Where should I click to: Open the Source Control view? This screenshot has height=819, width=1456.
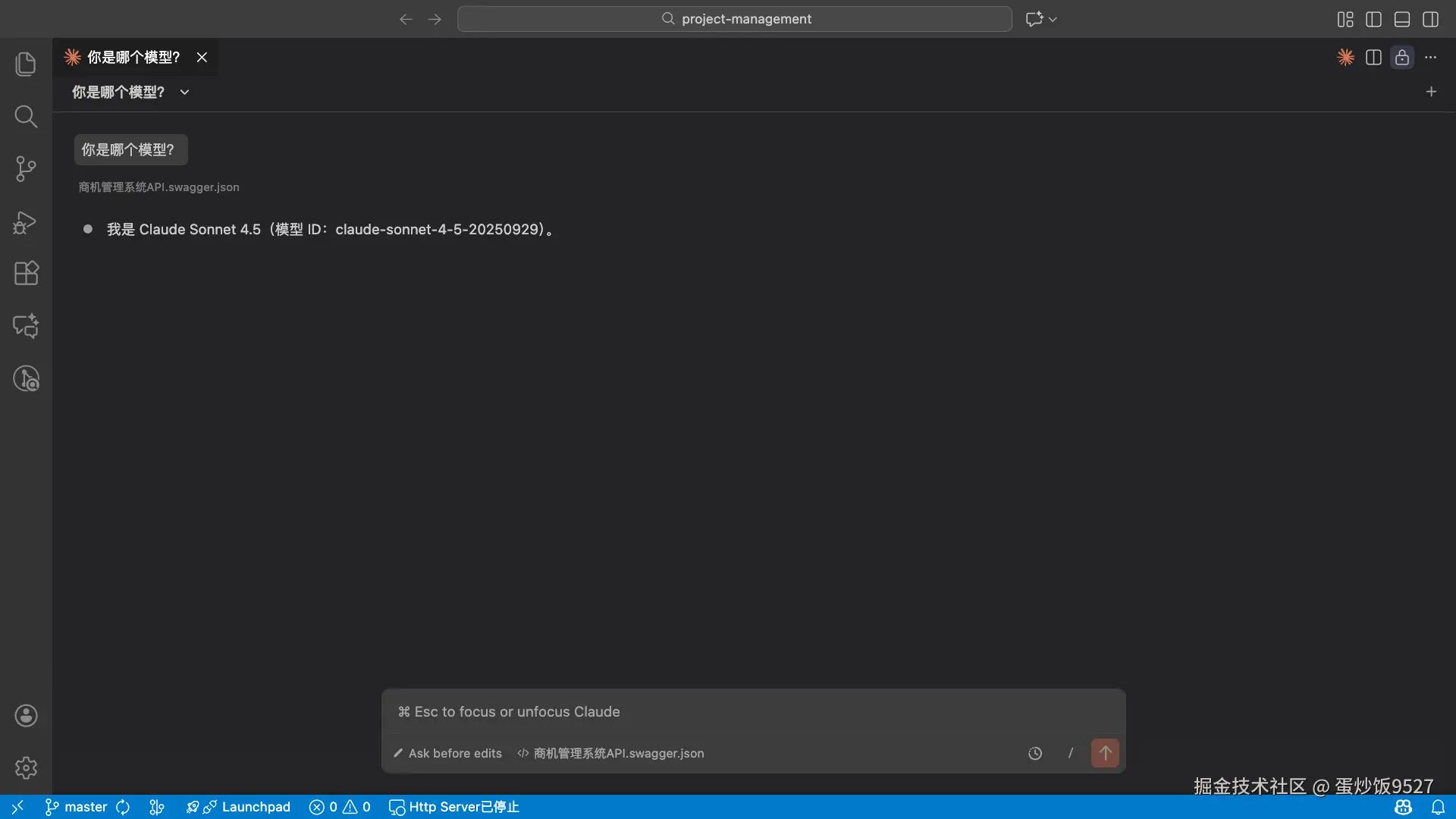(26, 168)
